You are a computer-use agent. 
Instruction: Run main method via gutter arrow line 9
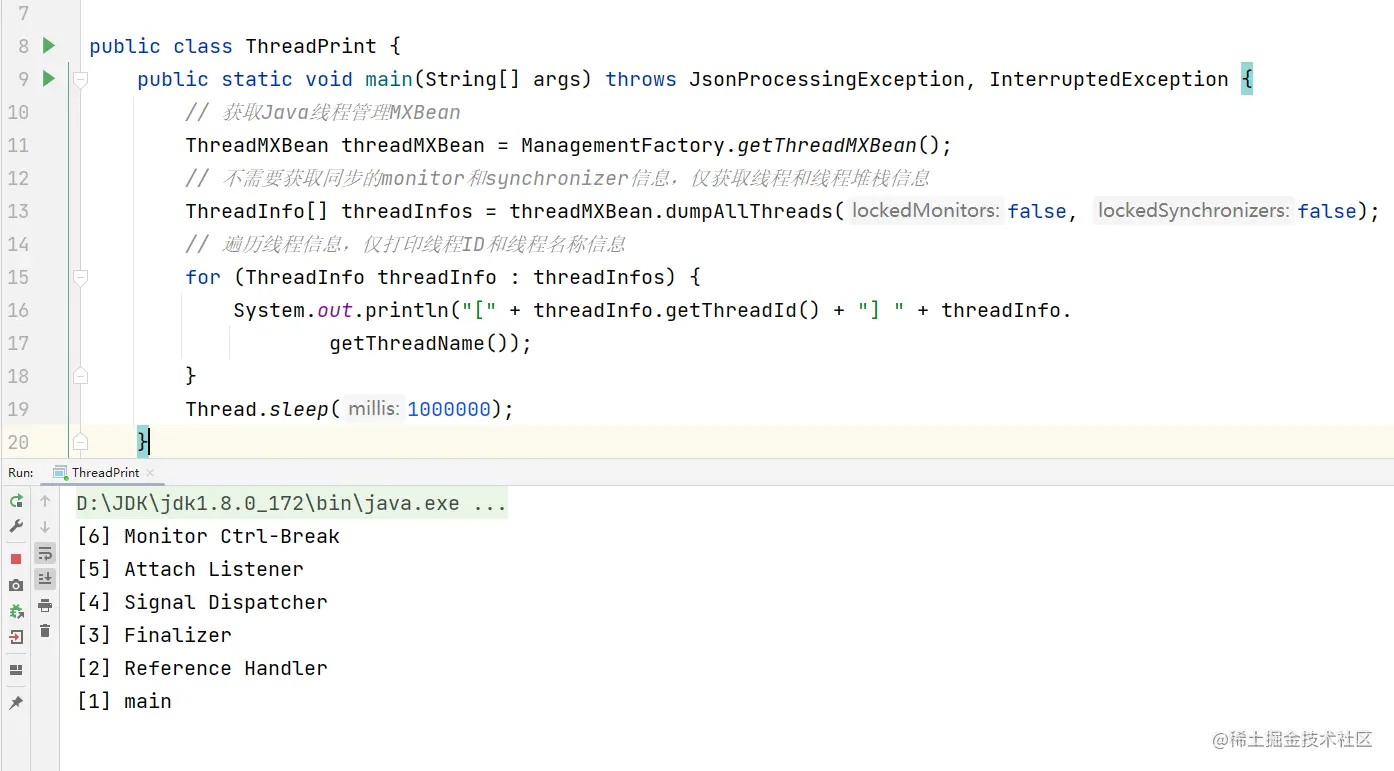pyautogui.click(x=49, y=78)
